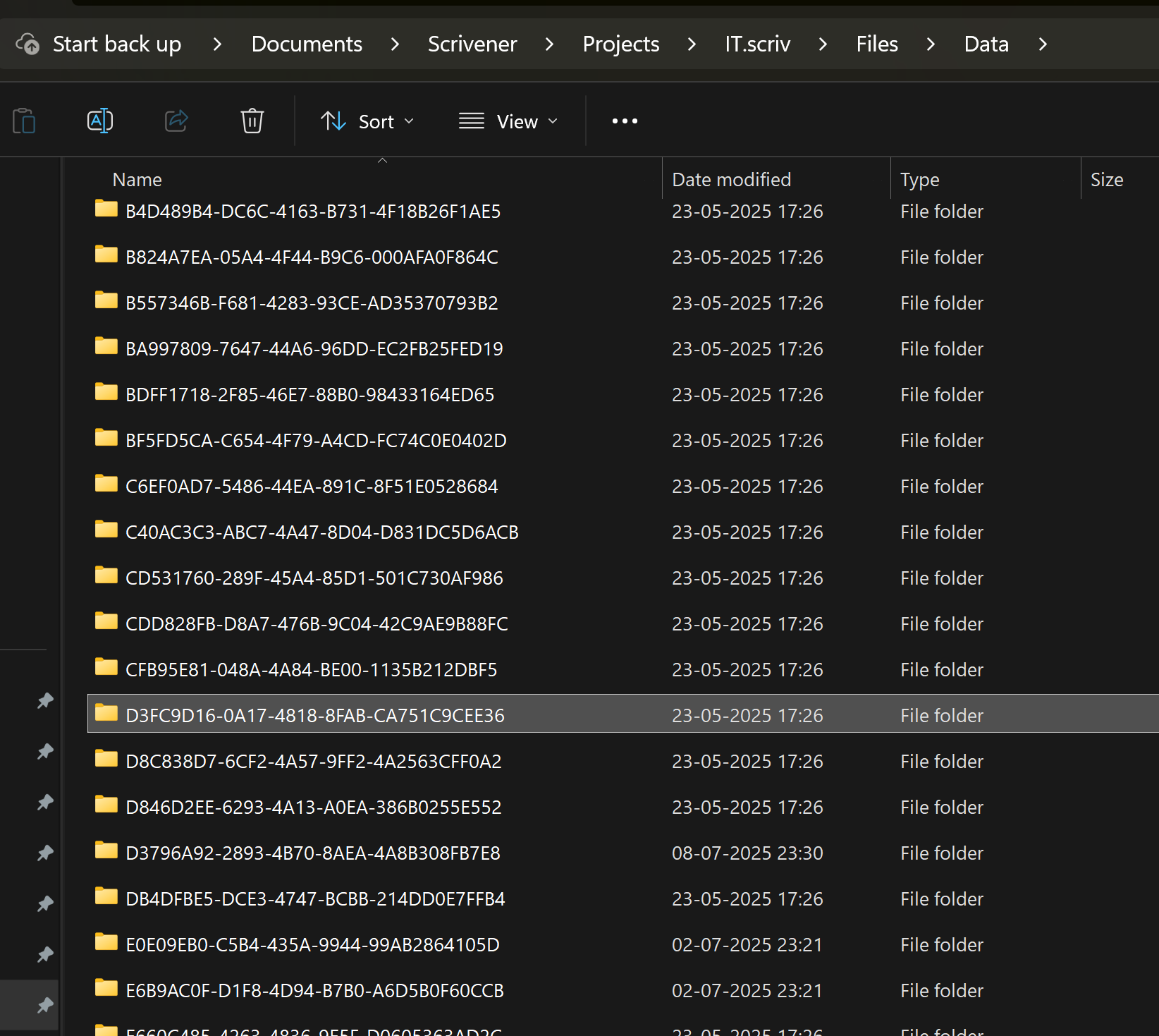
Task: Select folder C40AC3C3-ABC7-4A47-8D04-D831DC5D6ACB
Action: (321, 532)
